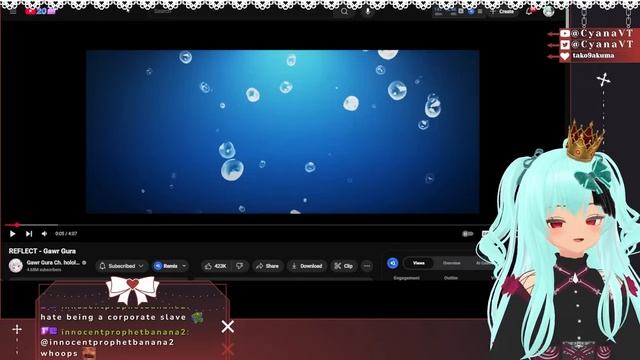The height and width of the screenshot is (360, 640).
Task: Click the magnifying glass search button
Action: (x=344, y=12)
